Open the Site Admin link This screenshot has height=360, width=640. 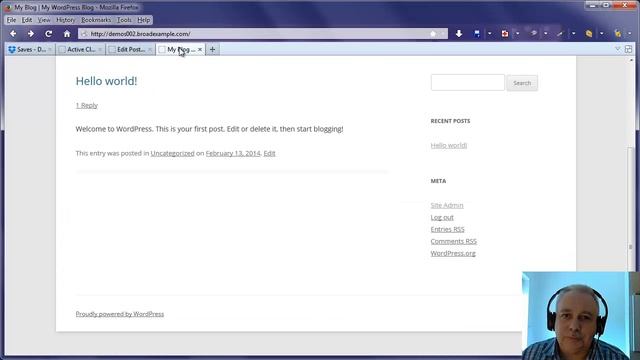pyautogui.click(x=447, y=205)
